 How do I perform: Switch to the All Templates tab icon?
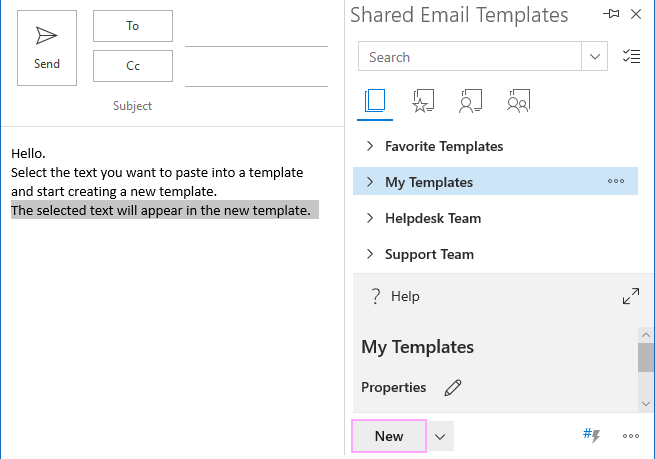pos(375,101)
